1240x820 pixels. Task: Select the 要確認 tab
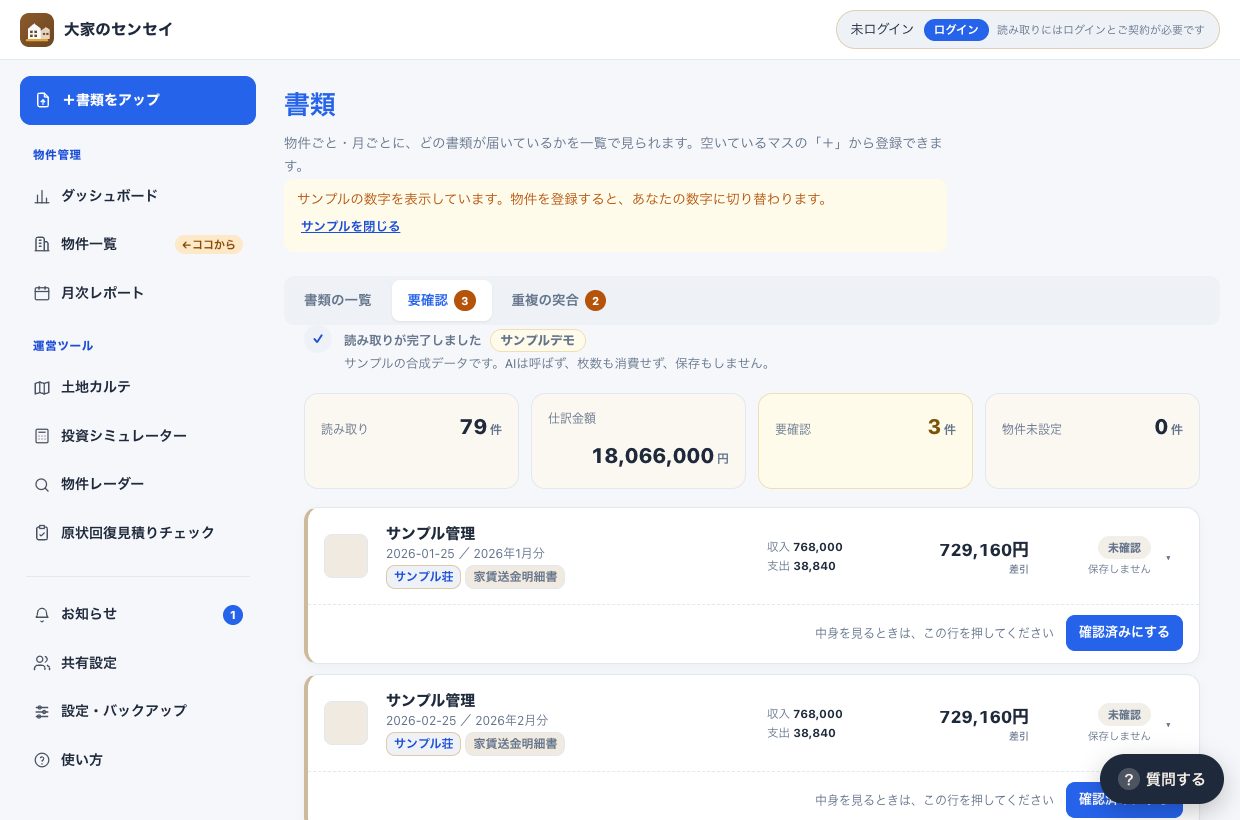tap(442, 300)
